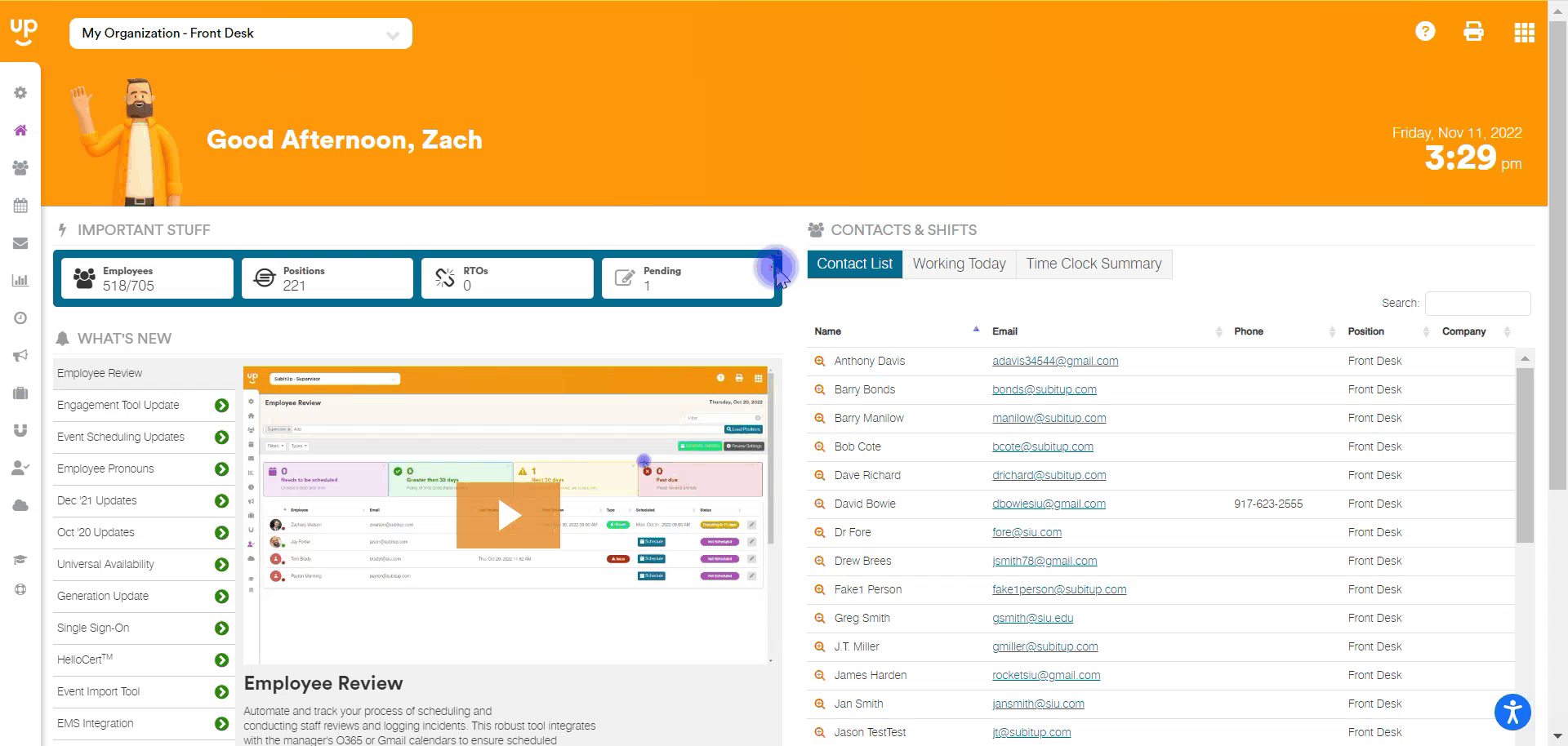Image resolution: width=1568 pixels, height=746 pixels.
Task: Click the zoom magnifier beside Barry Bonds
Action: 819,389
